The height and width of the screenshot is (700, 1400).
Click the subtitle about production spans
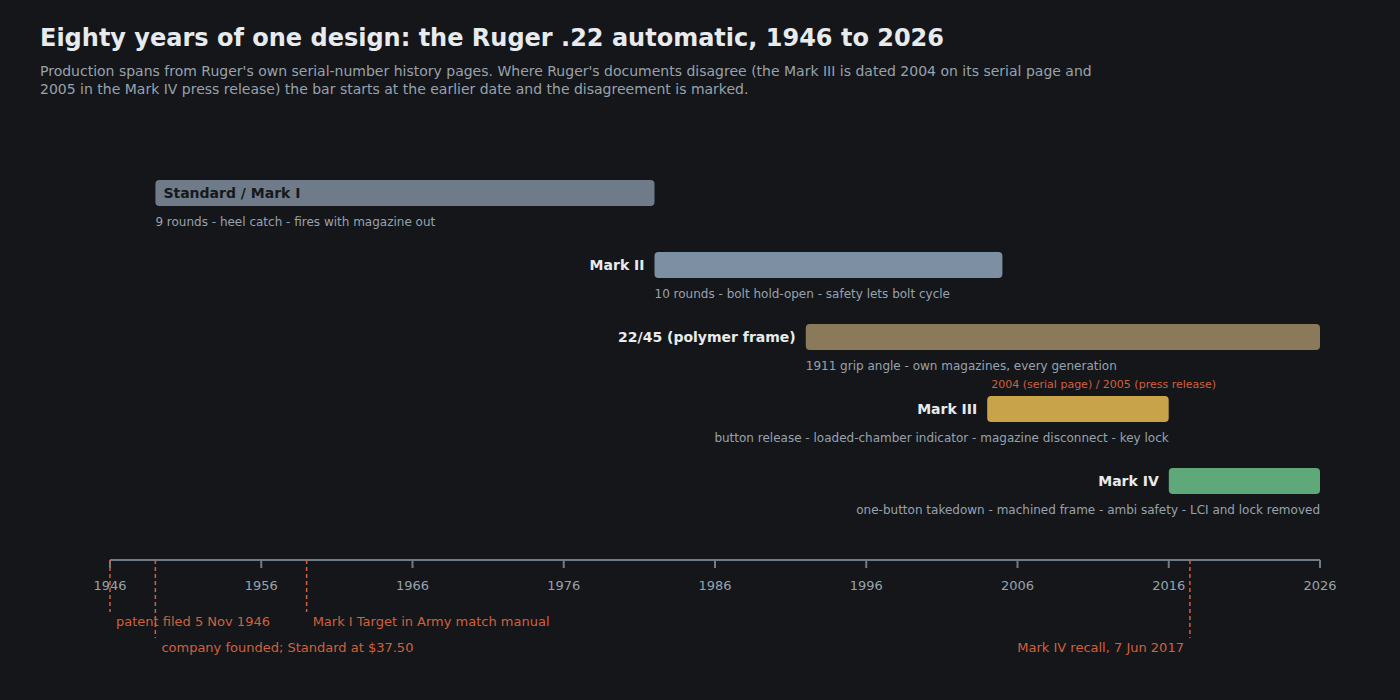coord(566,80)
